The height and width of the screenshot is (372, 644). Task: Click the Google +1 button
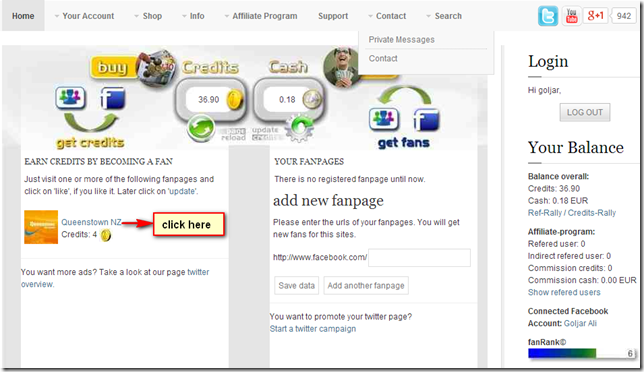coord(596,16)
